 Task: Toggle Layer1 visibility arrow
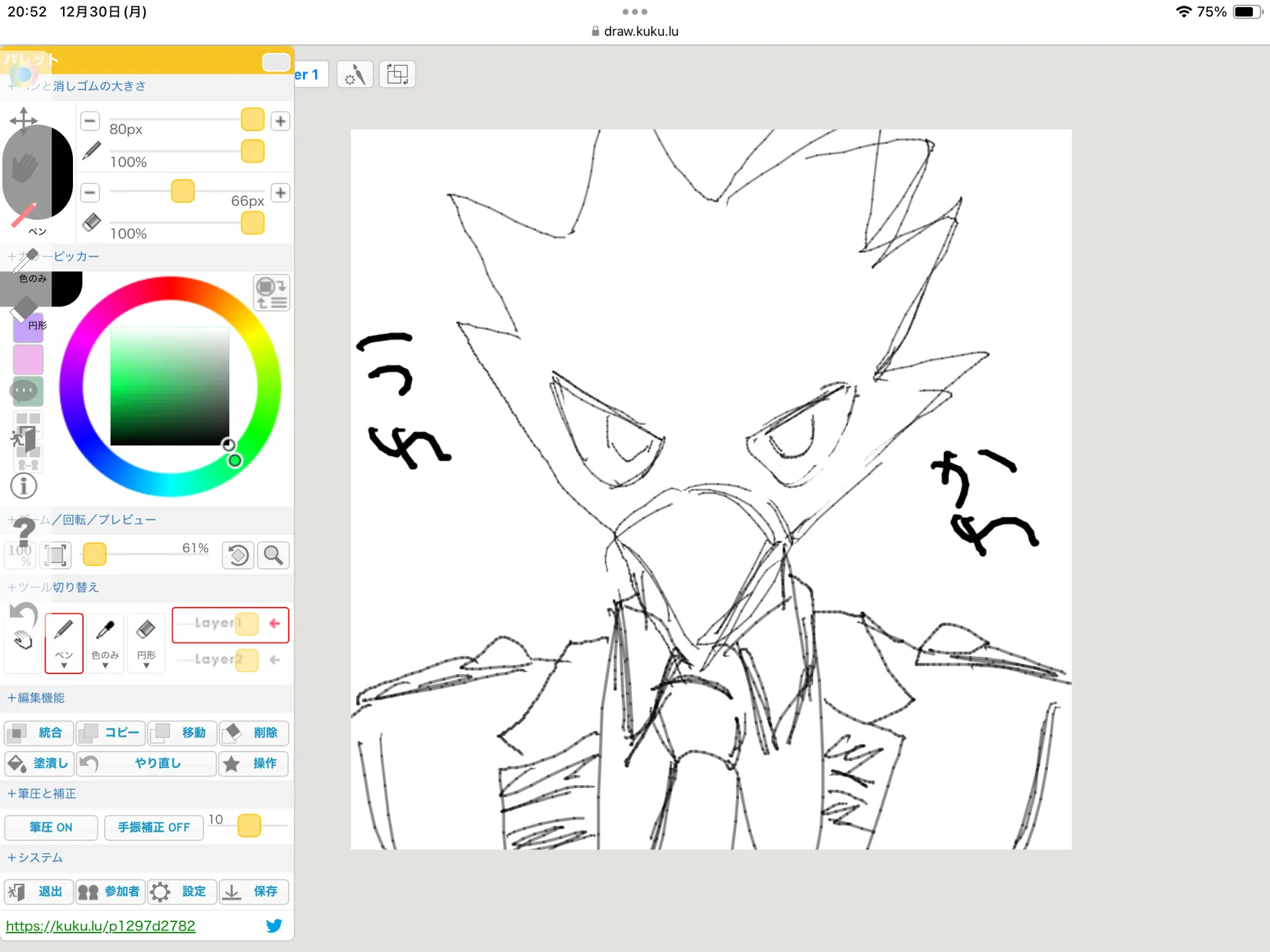tap(274, 623)
